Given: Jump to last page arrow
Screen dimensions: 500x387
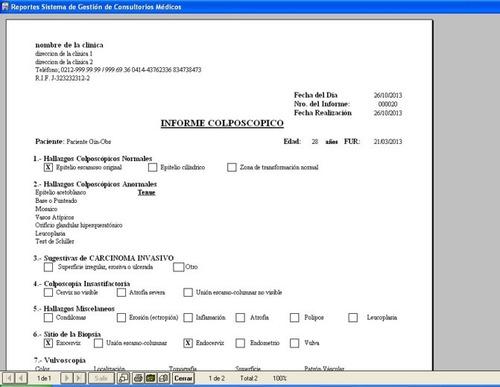Looking at the screenshot, I should (x=79, y=378).
